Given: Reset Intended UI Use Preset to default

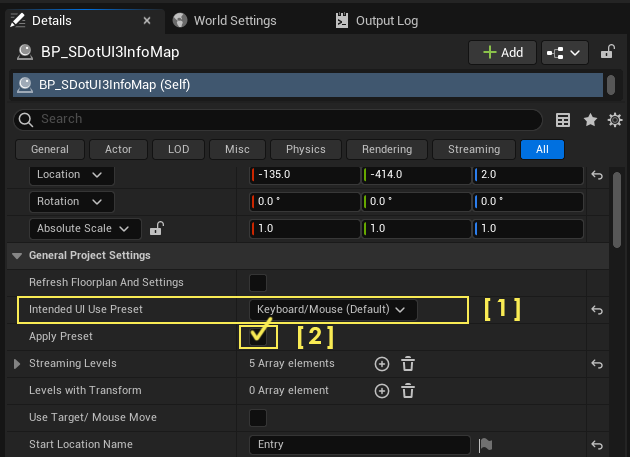Looking at the screenshot, I should point(597,310).
